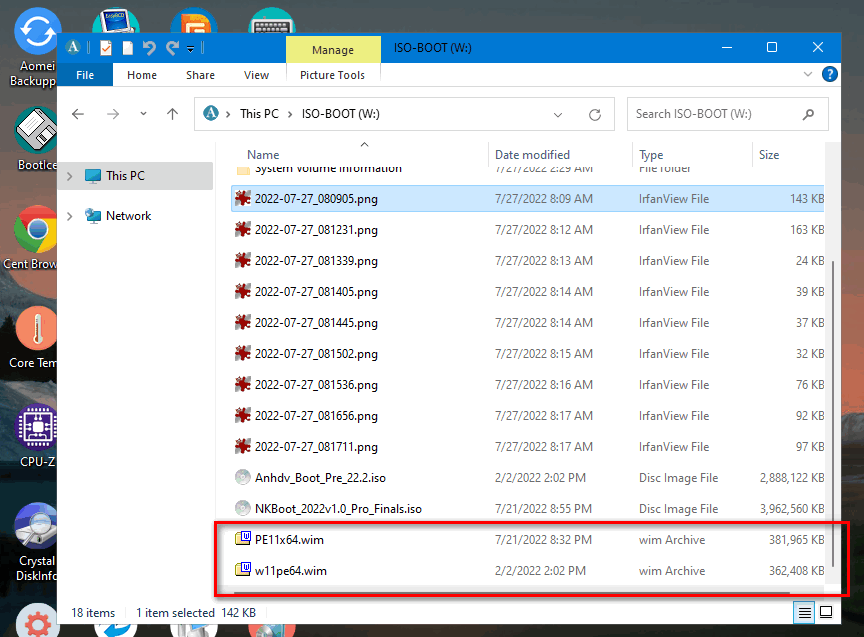This screenshot has width=864, height=637.
Task: Select file 2022-07-27_081445.png
Action: [x=527, y=323]
